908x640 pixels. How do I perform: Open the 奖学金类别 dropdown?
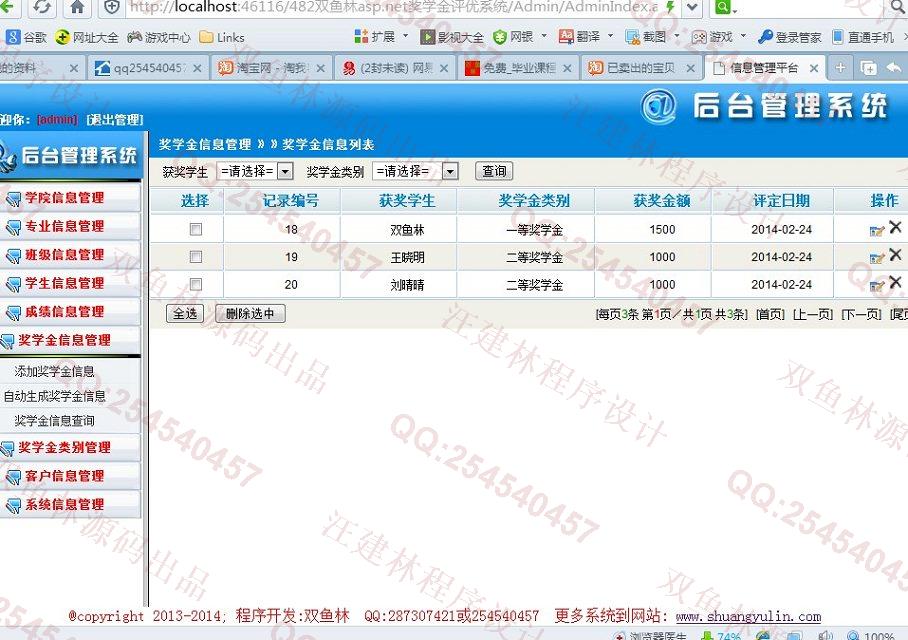pos(416,171)
